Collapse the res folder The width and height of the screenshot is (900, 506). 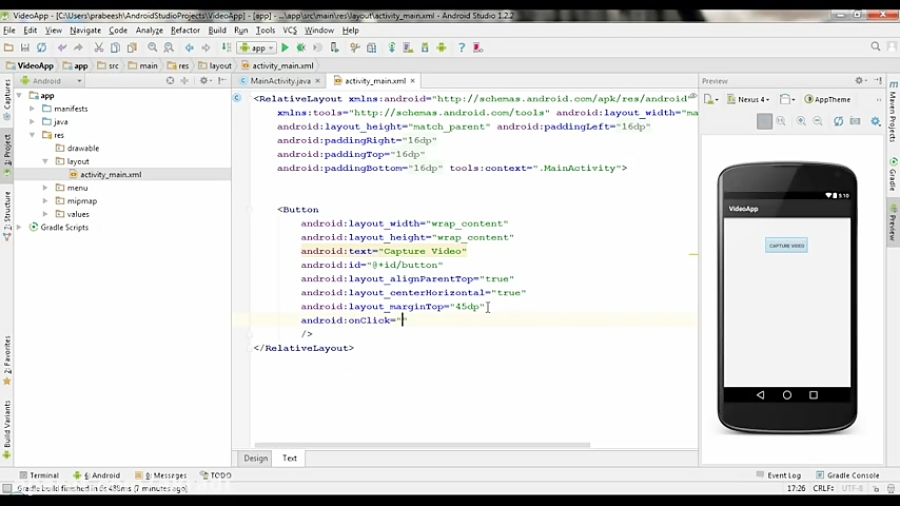point(32,135)
